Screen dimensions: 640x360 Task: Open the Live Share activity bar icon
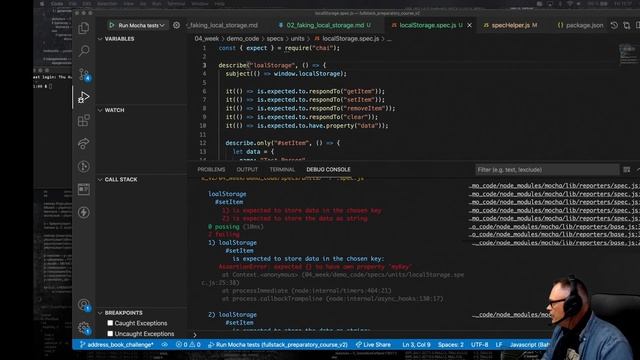84,143
